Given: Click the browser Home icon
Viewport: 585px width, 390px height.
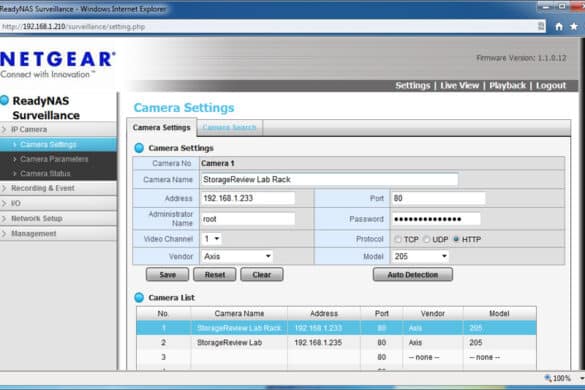Looking at the screenshot, I should pos(559,26).
